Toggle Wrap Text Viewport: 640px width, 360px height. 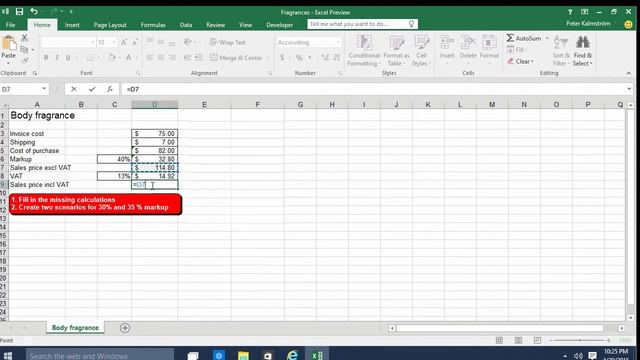tap(228, 42)
